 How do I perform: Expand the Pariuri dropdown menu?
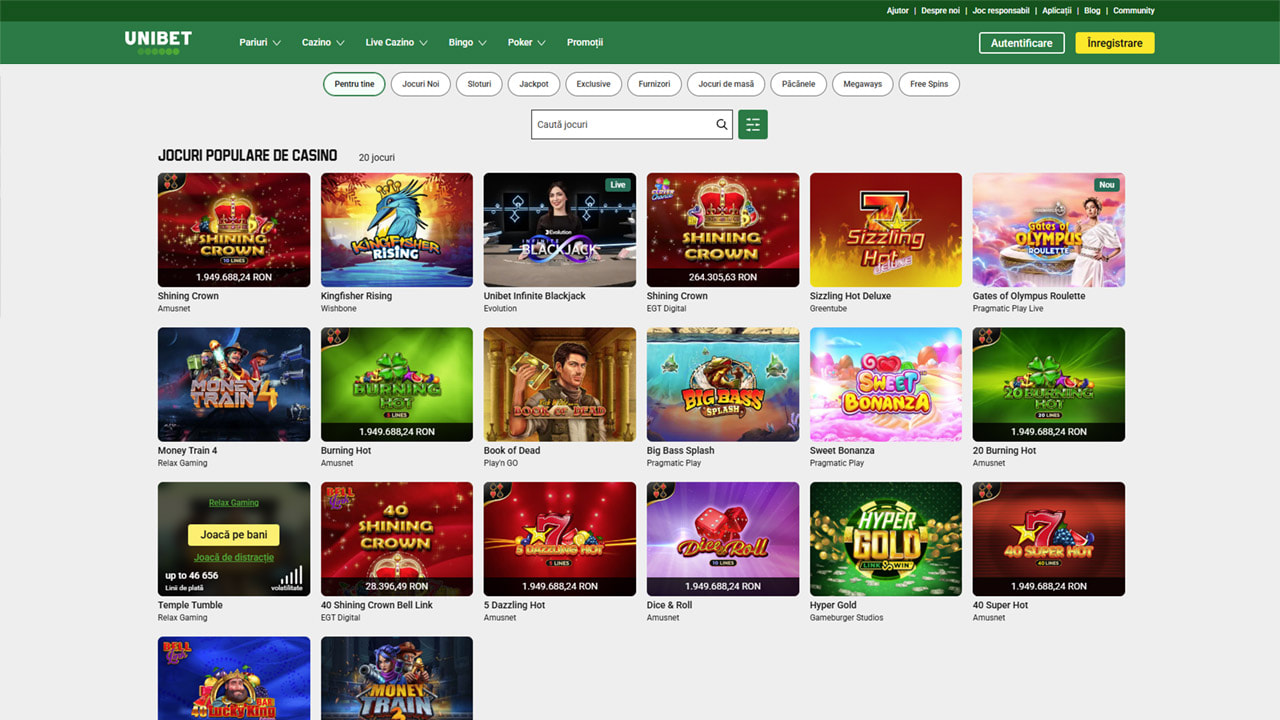(260, 43)
